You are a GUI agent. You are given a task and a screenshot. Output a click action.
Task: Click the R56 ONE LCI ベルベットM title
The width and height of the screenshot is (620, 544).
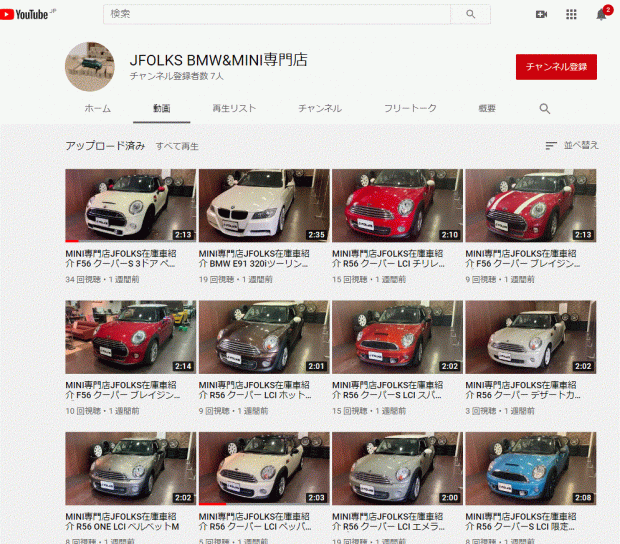pos(122,522)
